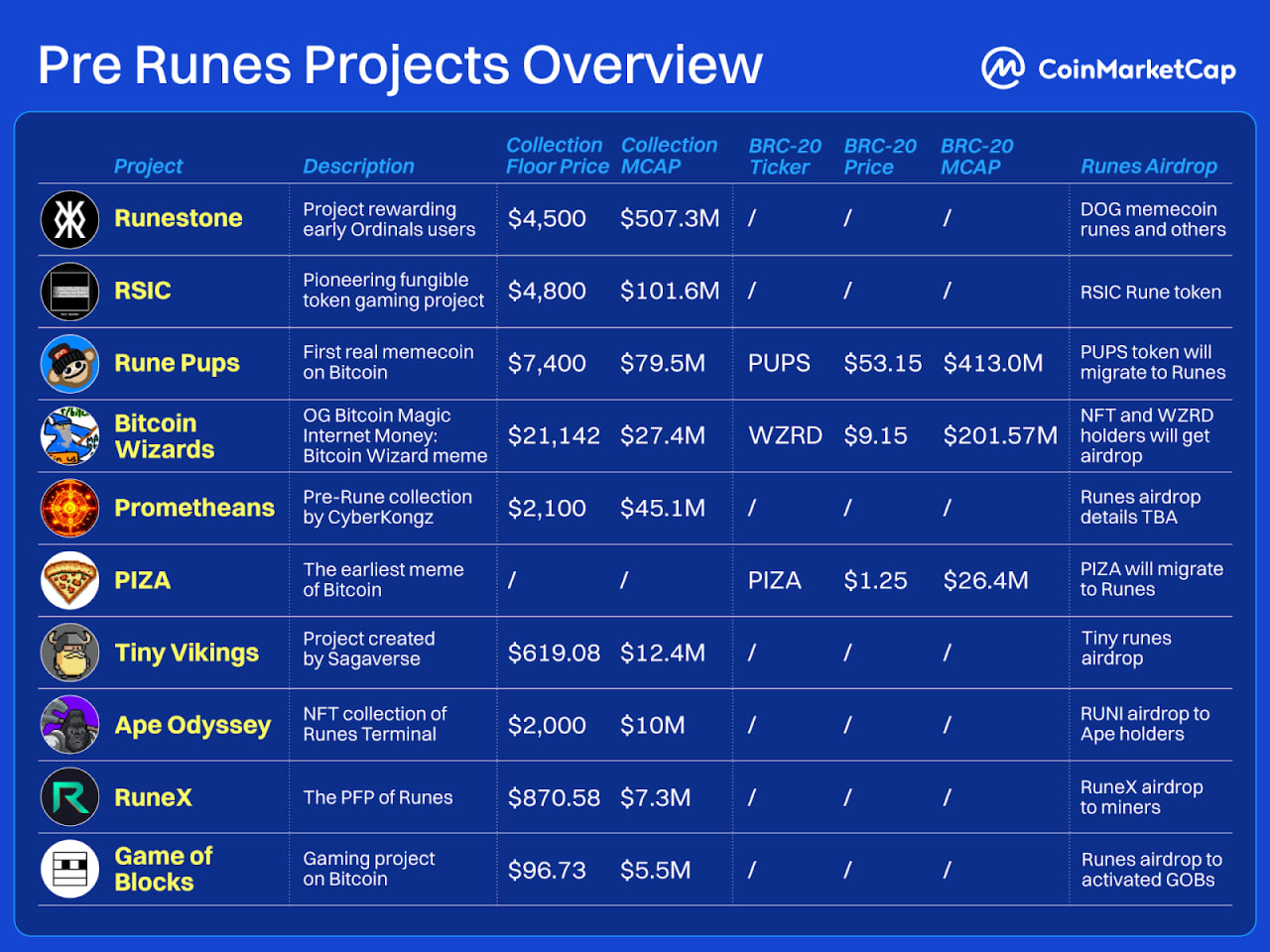Viewport: 1270px width, 952px height.
Task: Click Rune Pups floor price $7,400
Action: (x=547, y=363)
